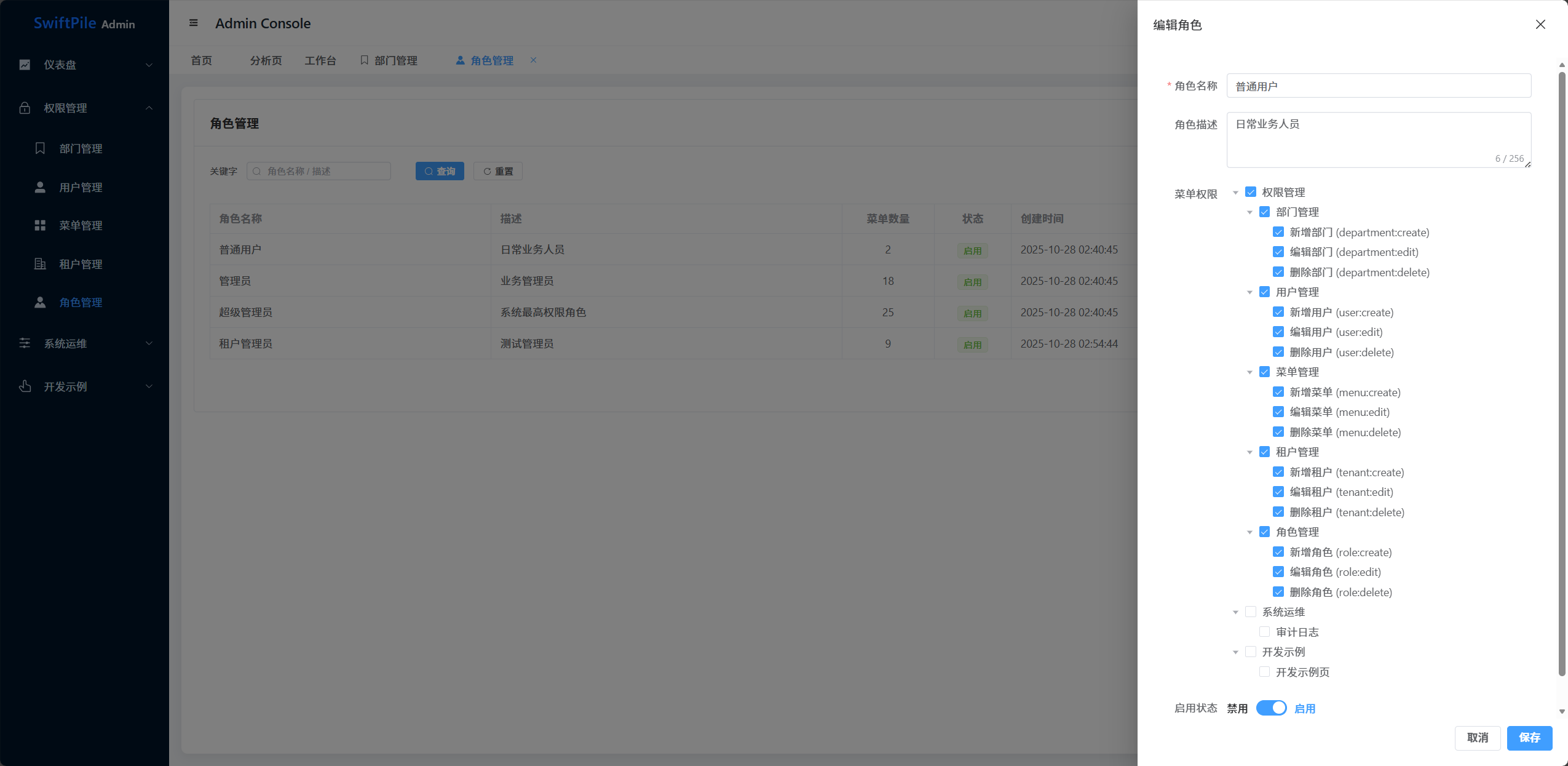Click the 取消 button
Image resolution: width=1568 pixels, height=766 pixels.
coord(1477,738)
